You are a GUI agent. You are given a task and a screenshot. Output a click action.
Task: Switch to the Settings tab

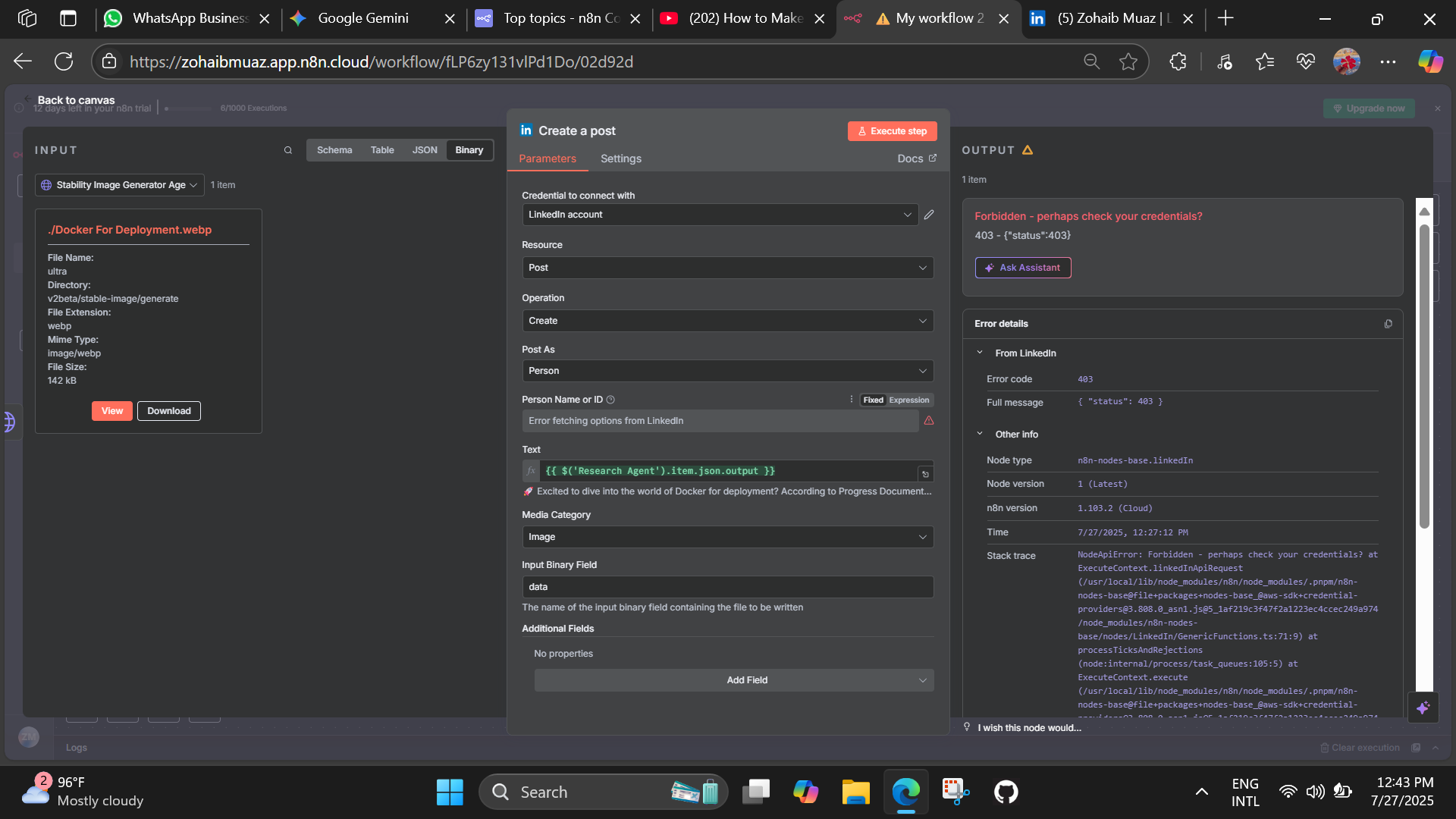(x=620, y=158)
